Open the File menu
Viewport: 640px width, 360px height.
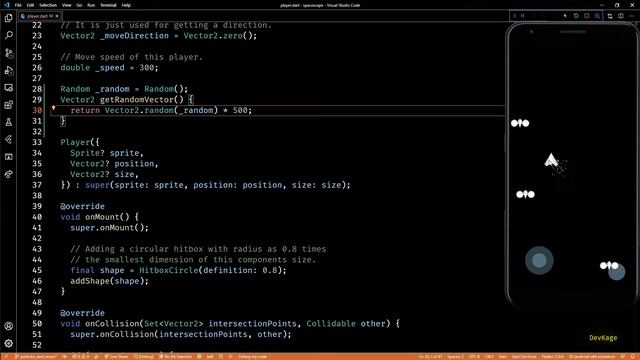[18, 5]
